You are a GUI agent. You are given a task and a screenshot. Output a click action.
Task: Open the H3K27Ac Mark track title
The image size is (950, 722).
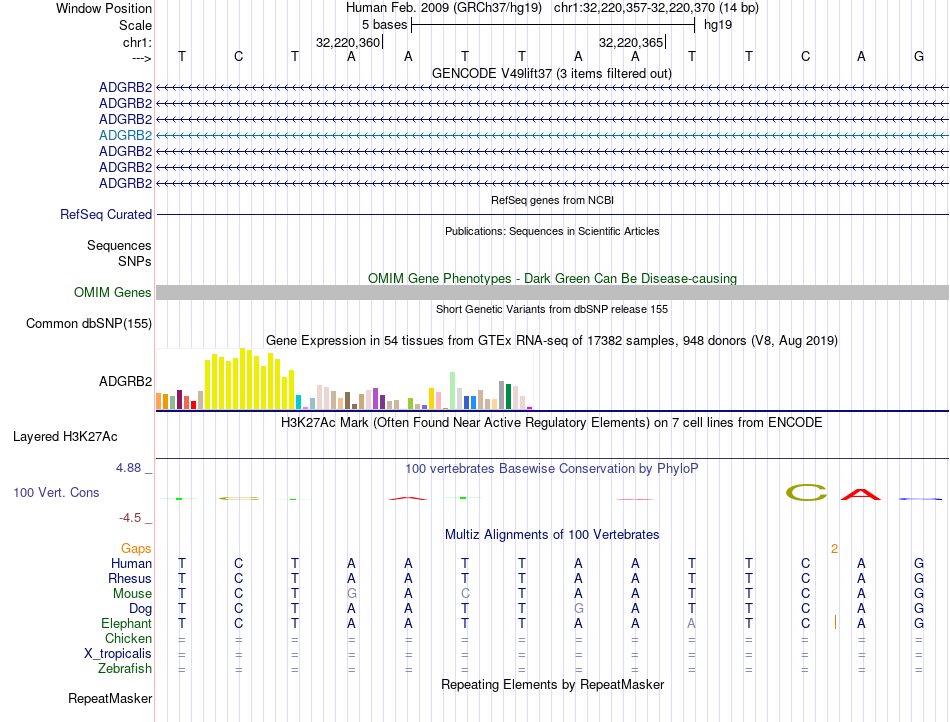pyautogui.click(x=552, y=422)
